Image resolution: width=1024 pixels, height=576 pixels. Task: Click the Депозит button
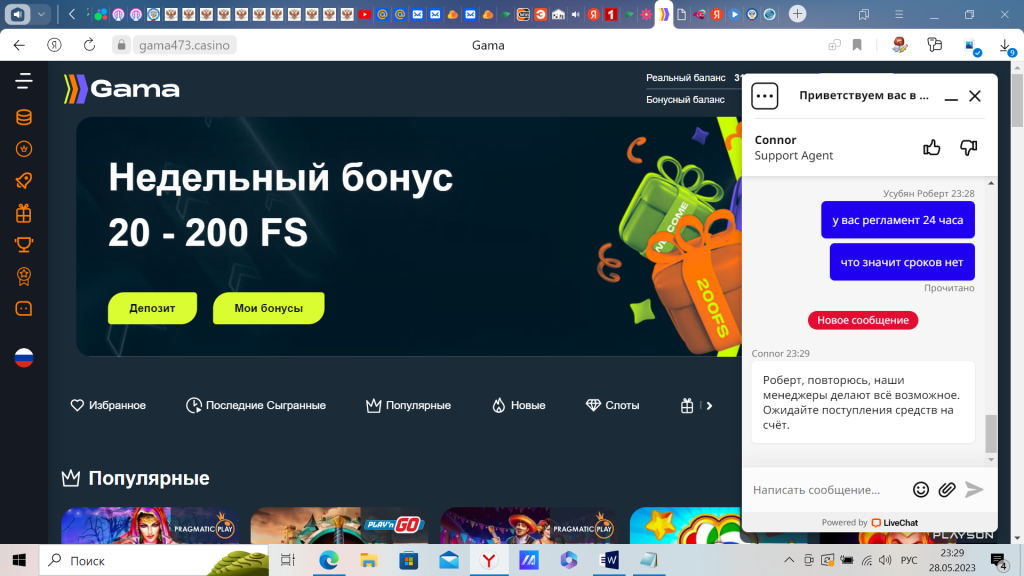coord(152,308)
